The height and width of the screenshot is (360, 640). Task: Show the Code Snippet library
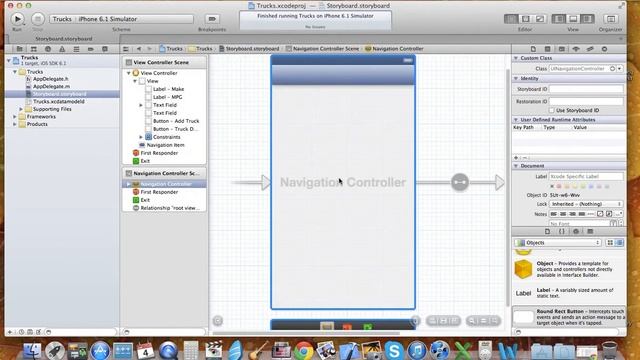point(562,231)
